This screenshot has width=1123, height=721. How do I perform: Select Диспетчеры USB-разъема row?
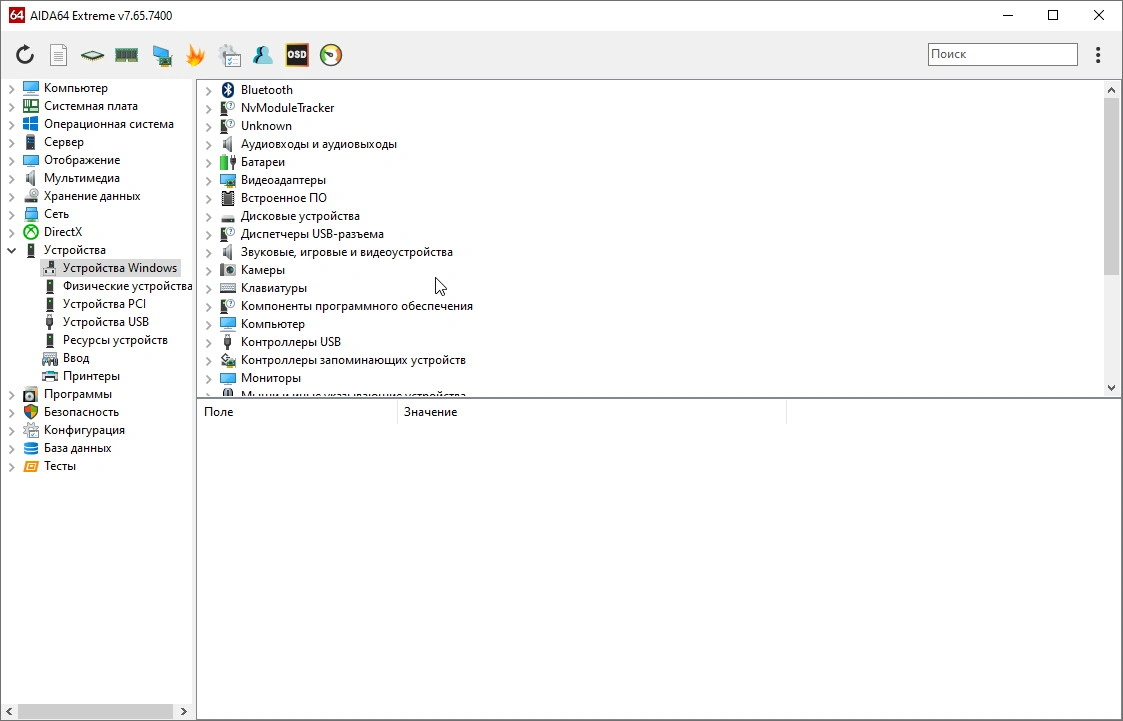tap(312, 234)
